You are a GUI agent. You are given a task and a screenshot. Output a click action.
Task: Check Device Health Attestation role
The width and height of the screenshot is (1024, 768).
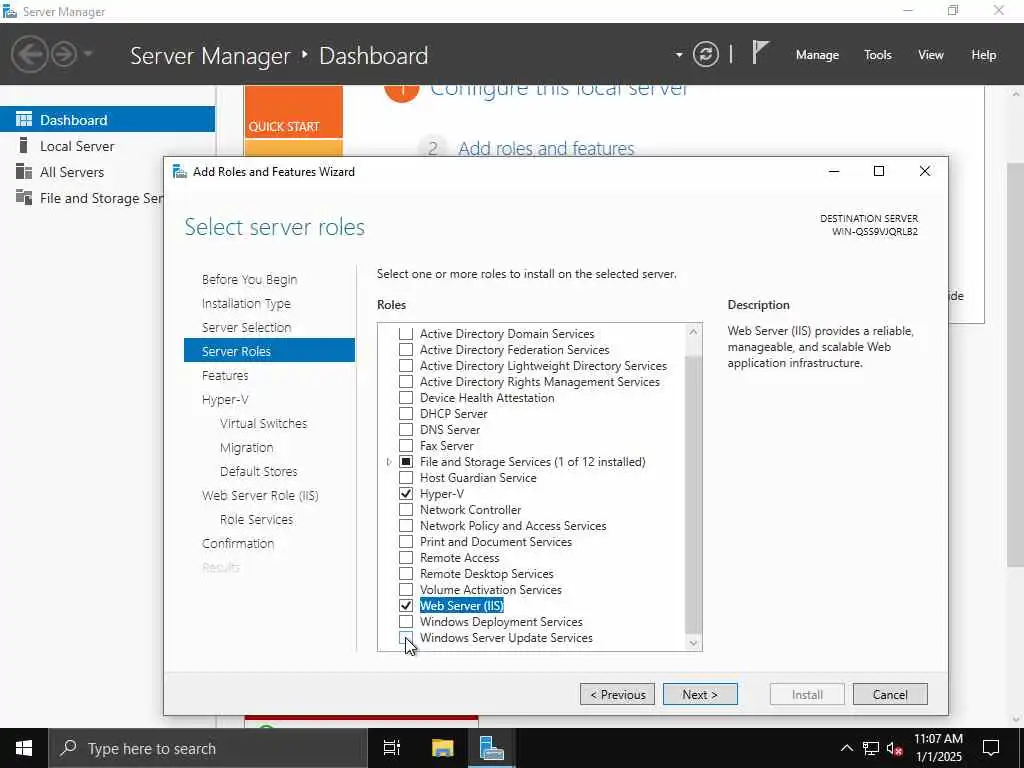click(406, 398)
